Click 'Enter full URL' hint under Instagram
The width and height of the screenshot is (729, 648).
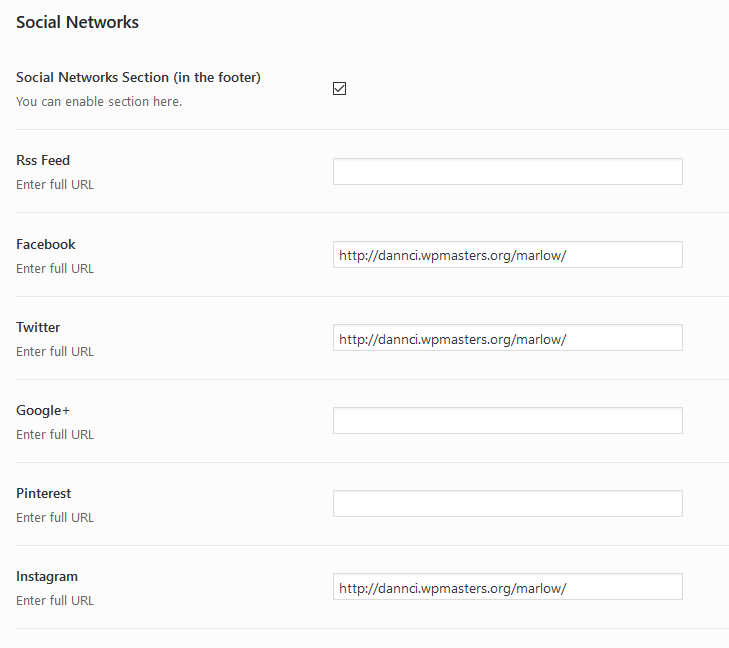(55, 600)
